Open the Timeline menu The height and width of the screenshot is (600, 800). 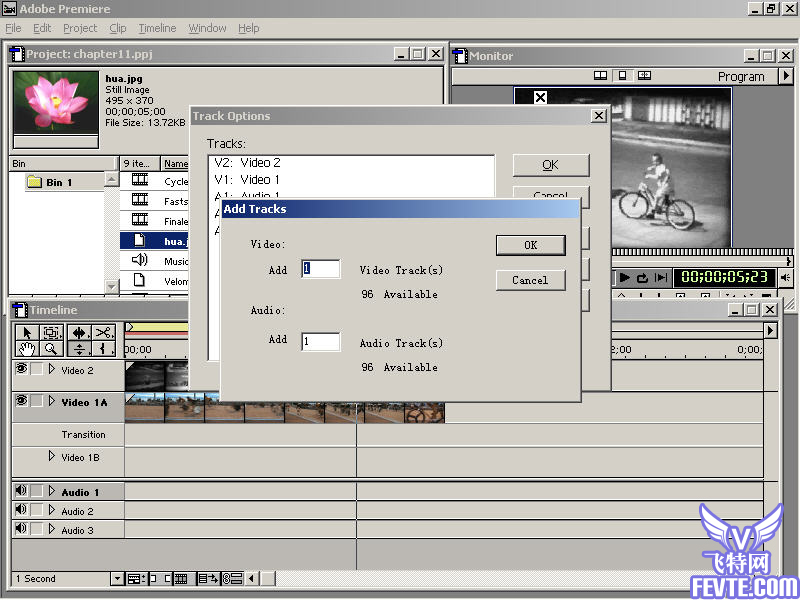pos(157,28)
